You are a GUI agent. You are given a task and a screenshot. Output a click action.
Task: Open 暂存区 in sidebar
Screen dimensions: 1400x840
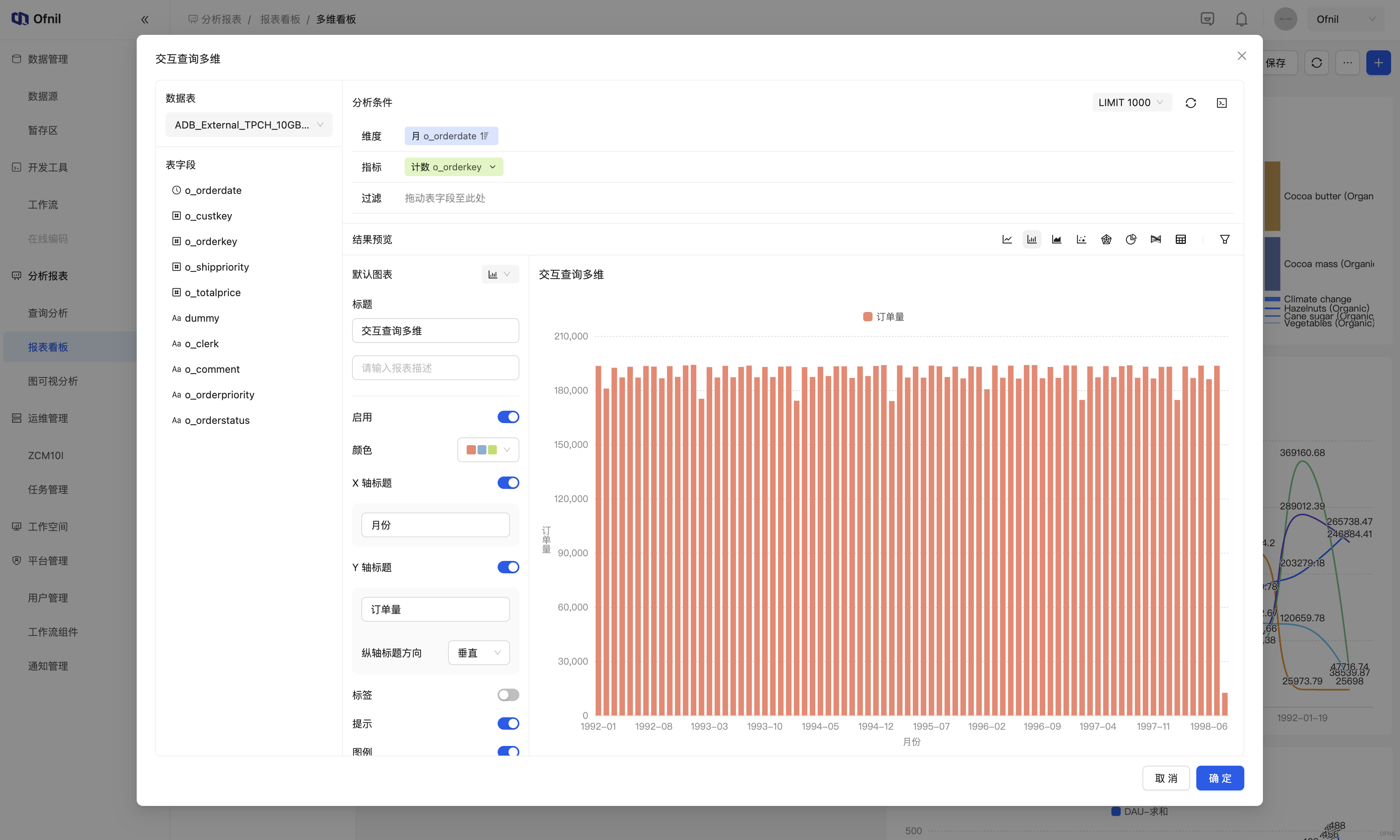[43, 130]
